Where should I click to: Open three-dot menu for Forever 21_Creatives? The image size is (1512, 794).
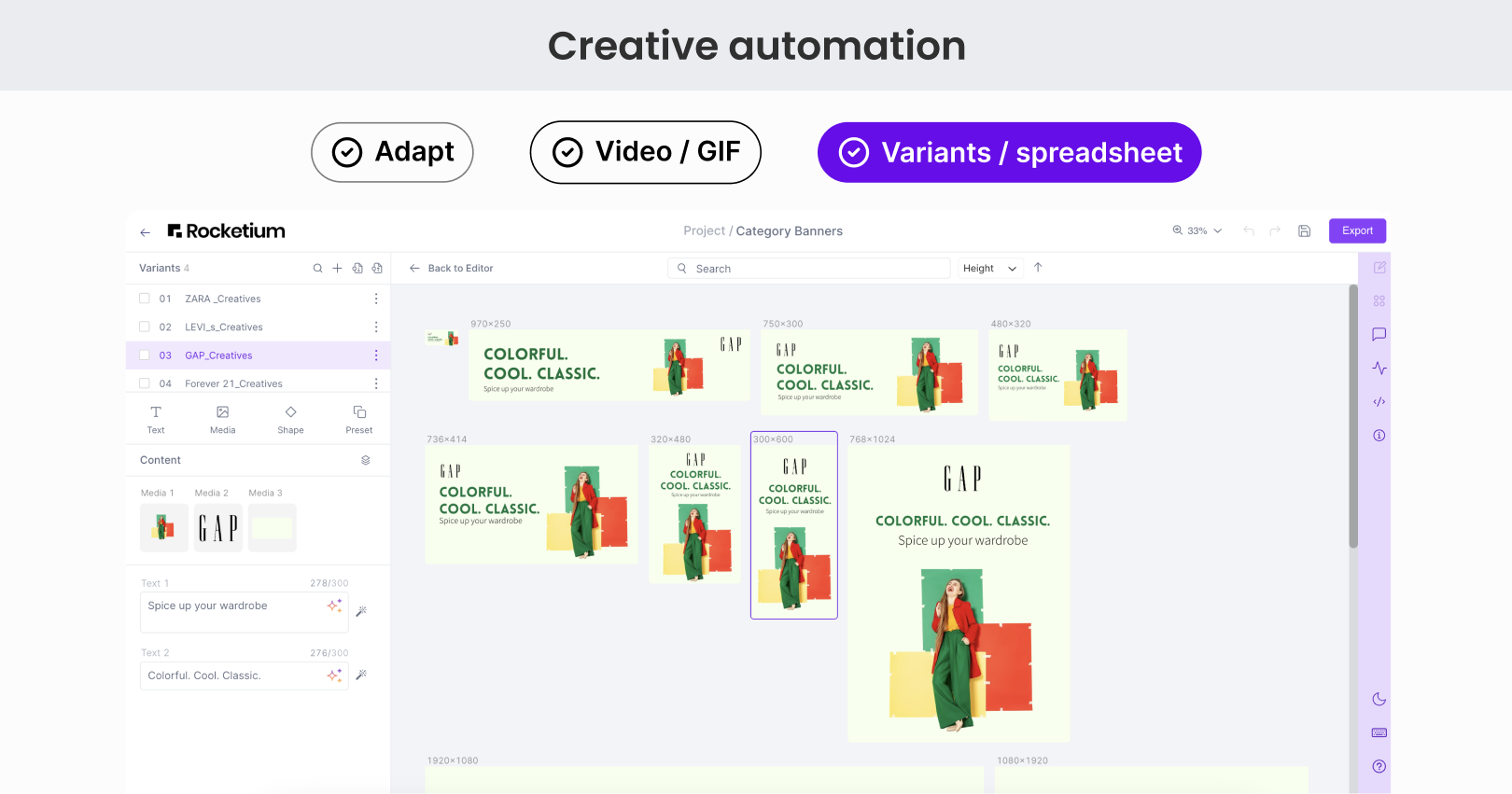376,383
